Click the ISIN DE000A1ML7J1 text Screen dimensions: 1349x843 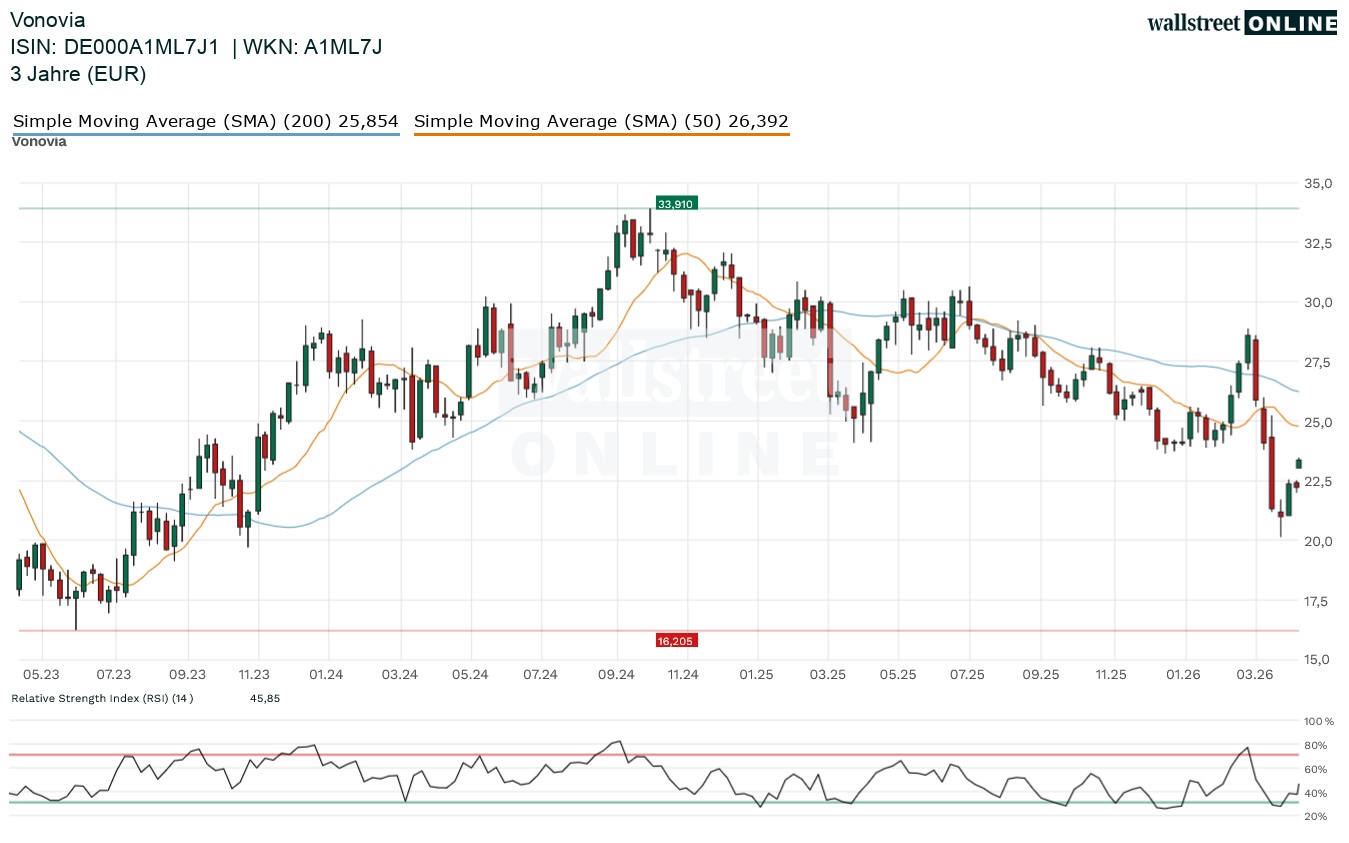point(114,47)
